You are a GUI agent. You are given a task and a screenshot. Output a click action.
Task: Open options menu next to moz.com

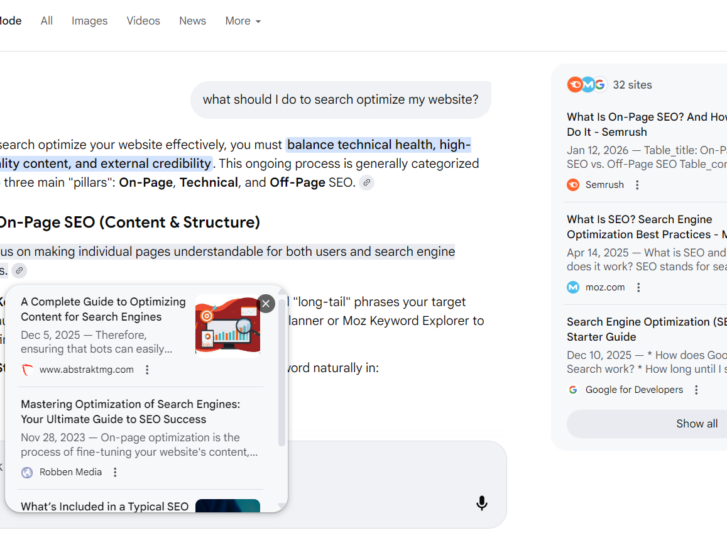coord(638,287)
